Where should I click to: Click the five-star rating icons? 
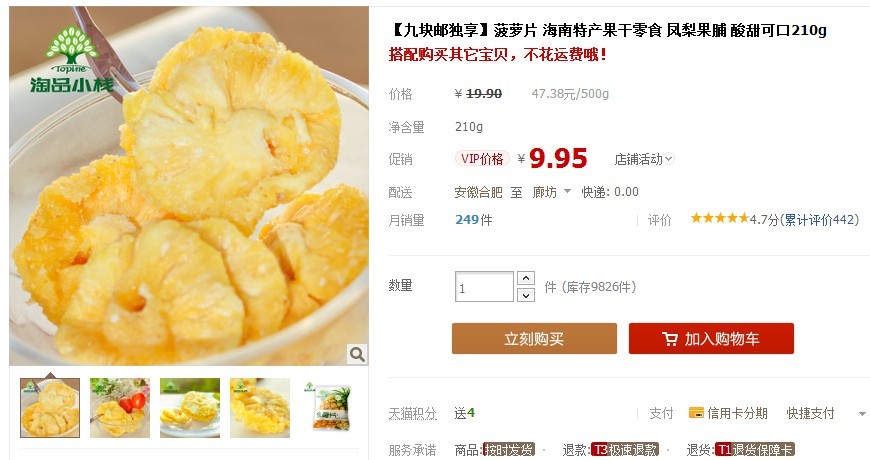pyautogui.click(x=720, y=218)
